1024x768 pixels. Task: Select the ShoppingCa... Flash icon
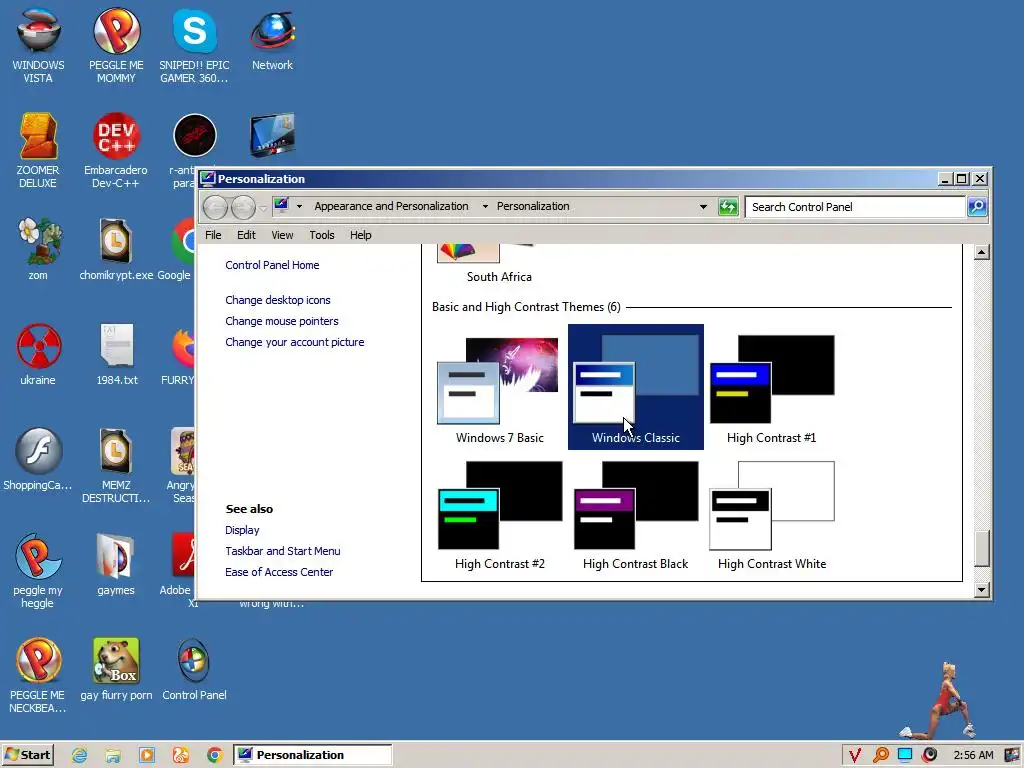click(38, 459)
